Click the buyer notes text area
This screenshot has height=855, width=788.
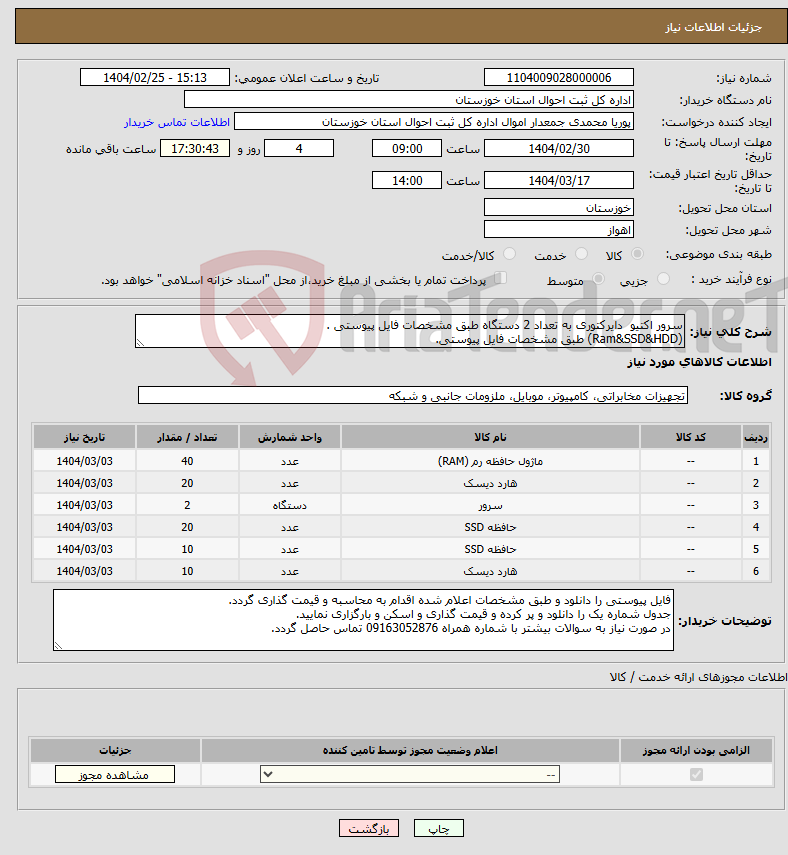pyautogui.click(x=363, y=620)
